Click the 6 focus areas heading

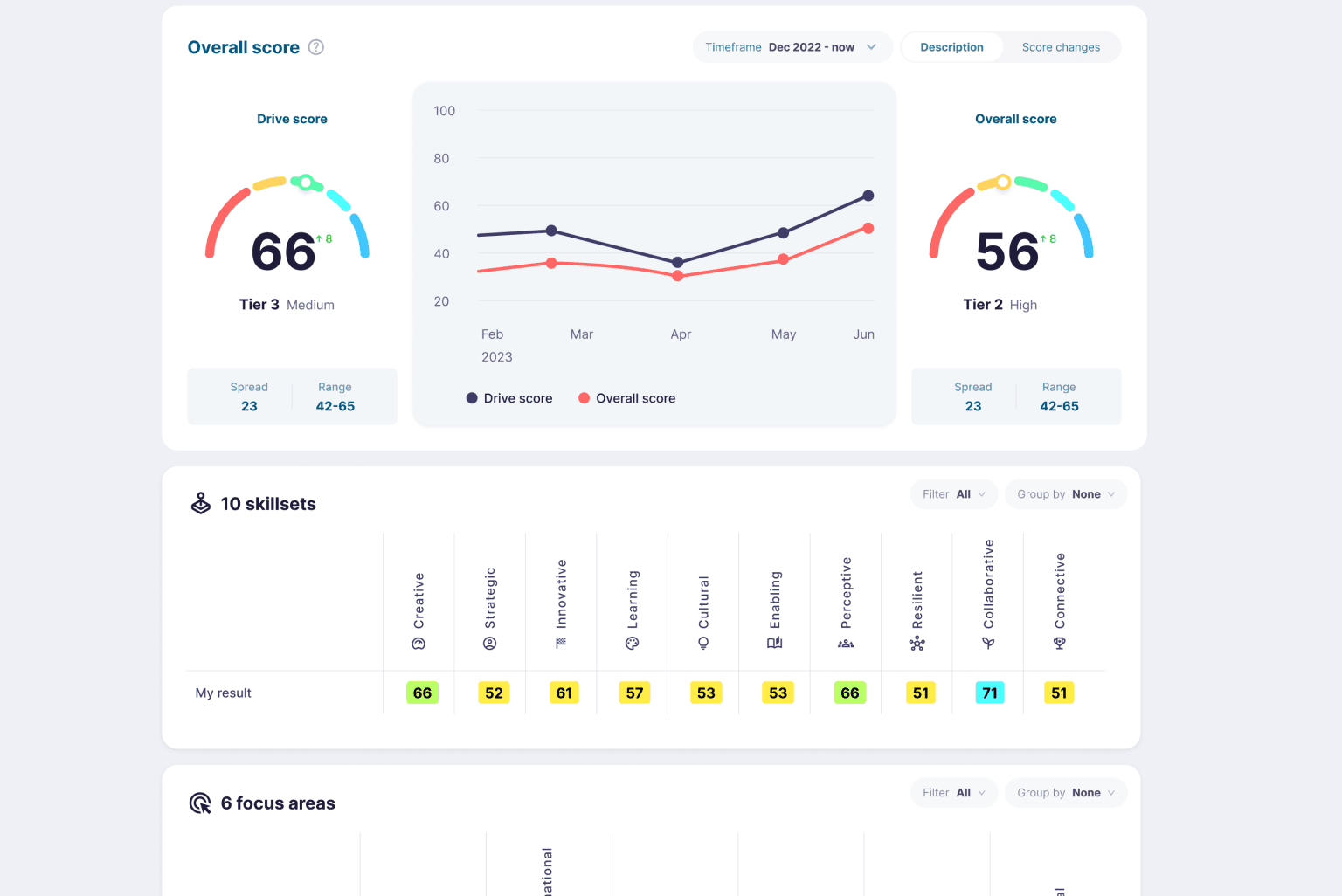click(278, 803)
